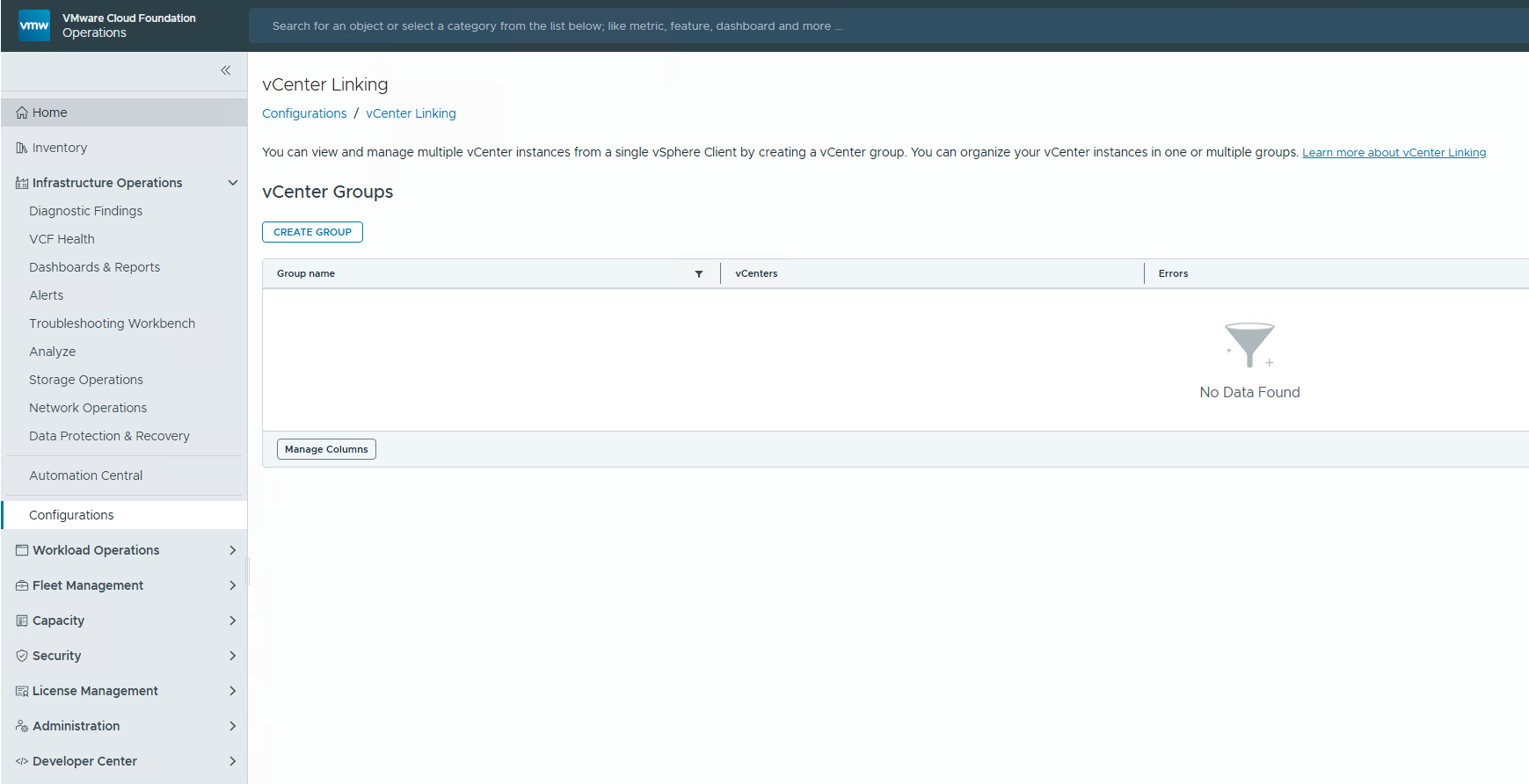Viewport: 1529px width, 784px height.
Task: Open the Group name column filter icon
Action: [x=699, y=274]
